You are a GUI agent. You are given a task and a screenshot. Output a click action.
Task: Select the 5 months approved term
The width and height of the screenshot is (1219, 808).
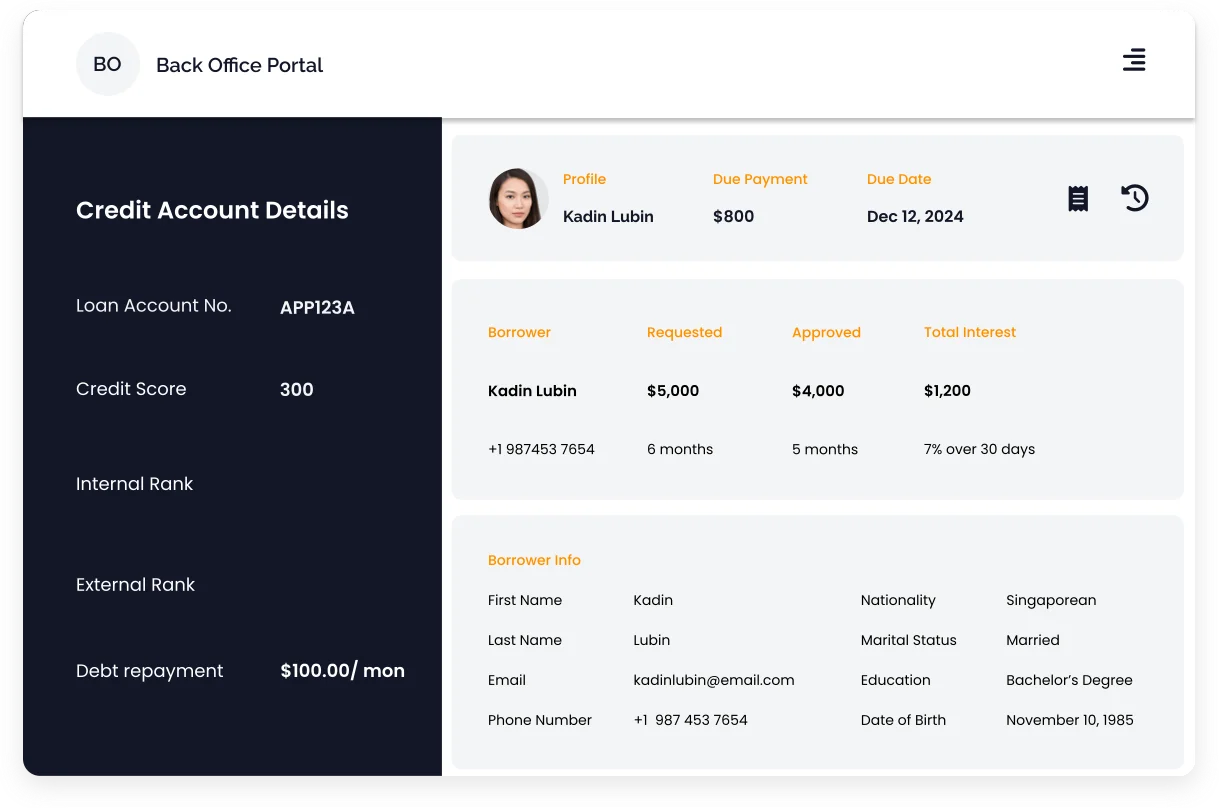coord(825,449)
